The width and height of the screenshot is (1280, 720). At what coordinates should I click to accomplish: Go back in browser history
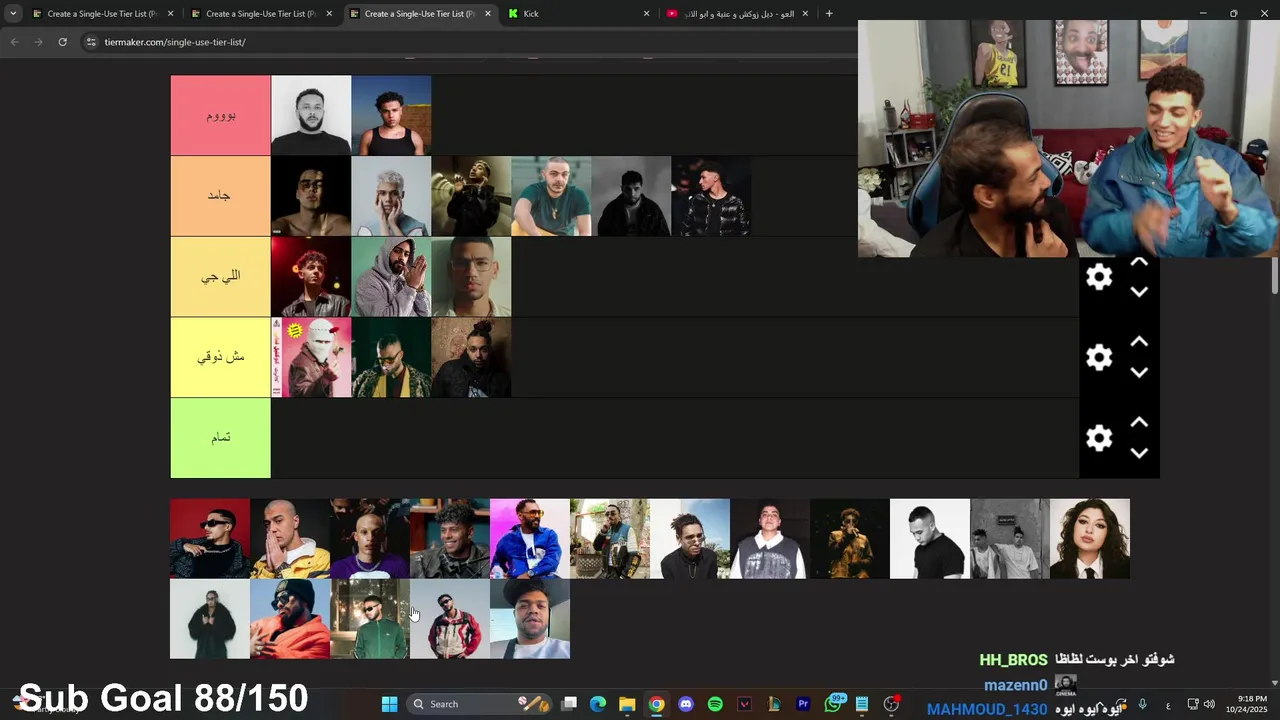(14, 42)
